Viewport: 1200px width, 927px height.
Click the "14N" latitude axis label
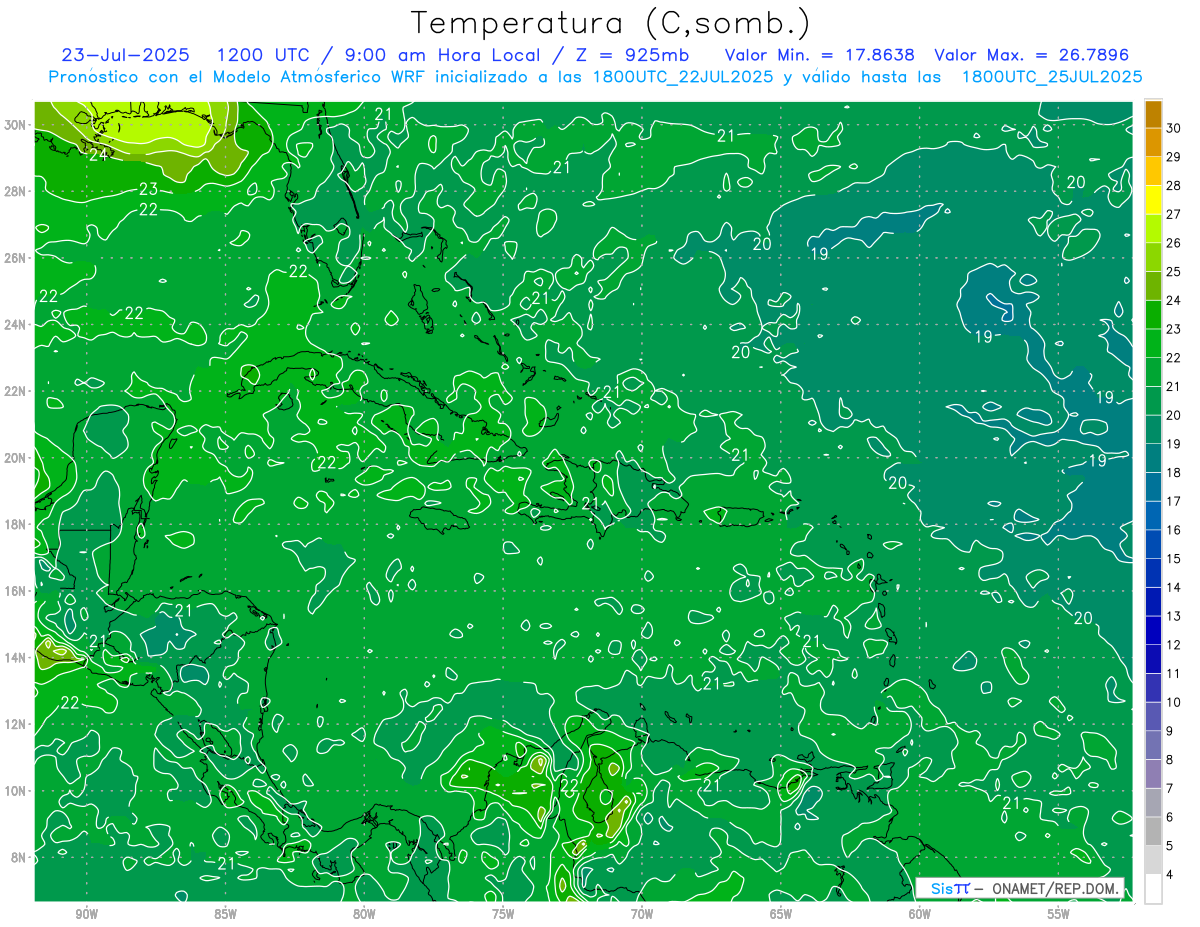click(x=16, y=657)
